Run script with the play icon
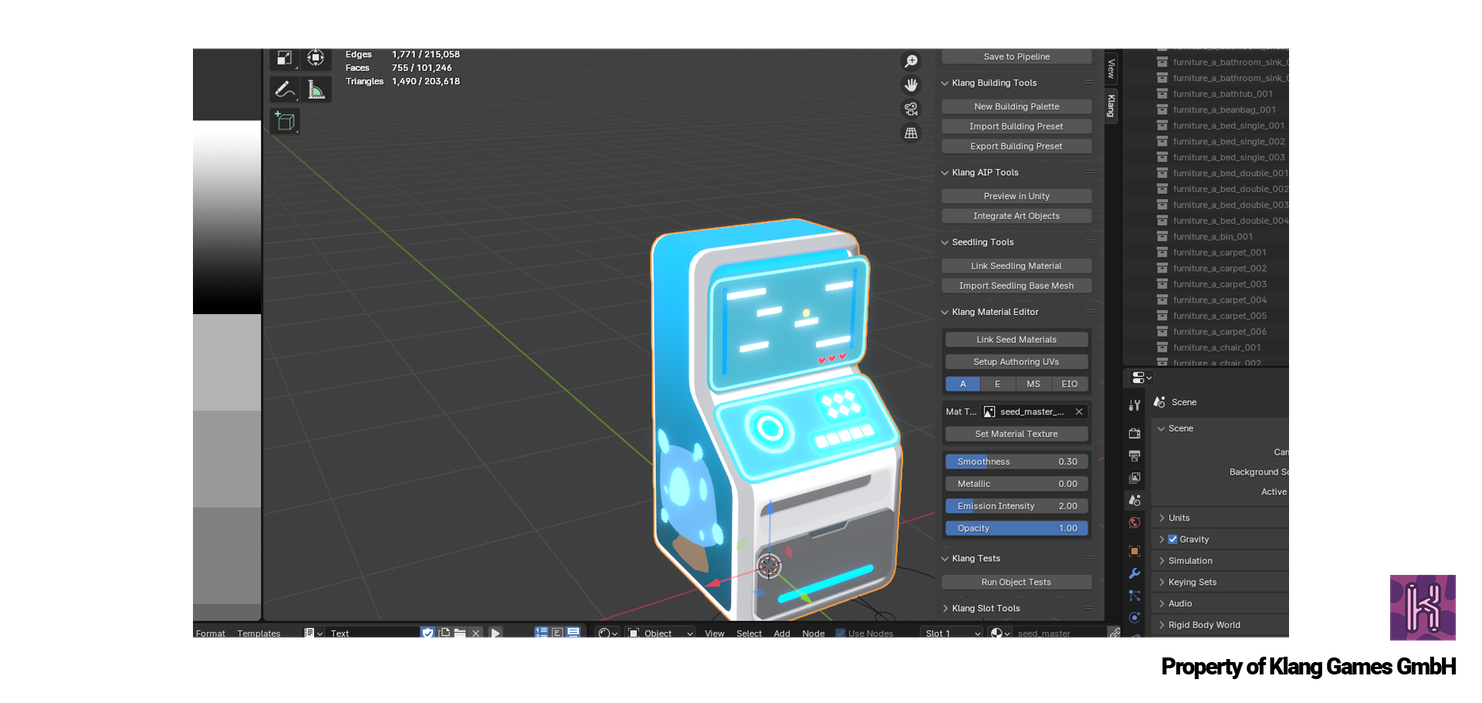 495,633
